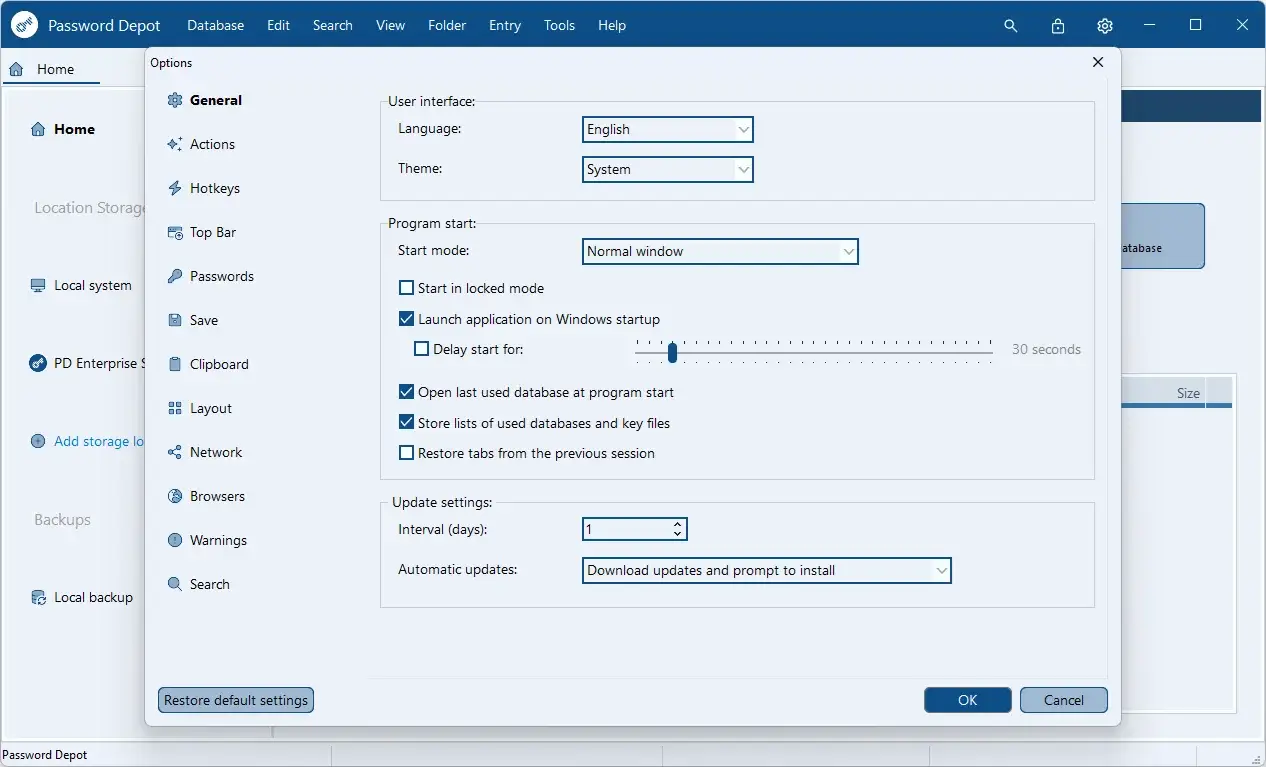Click the Browsers globe icon

[175, 496]
